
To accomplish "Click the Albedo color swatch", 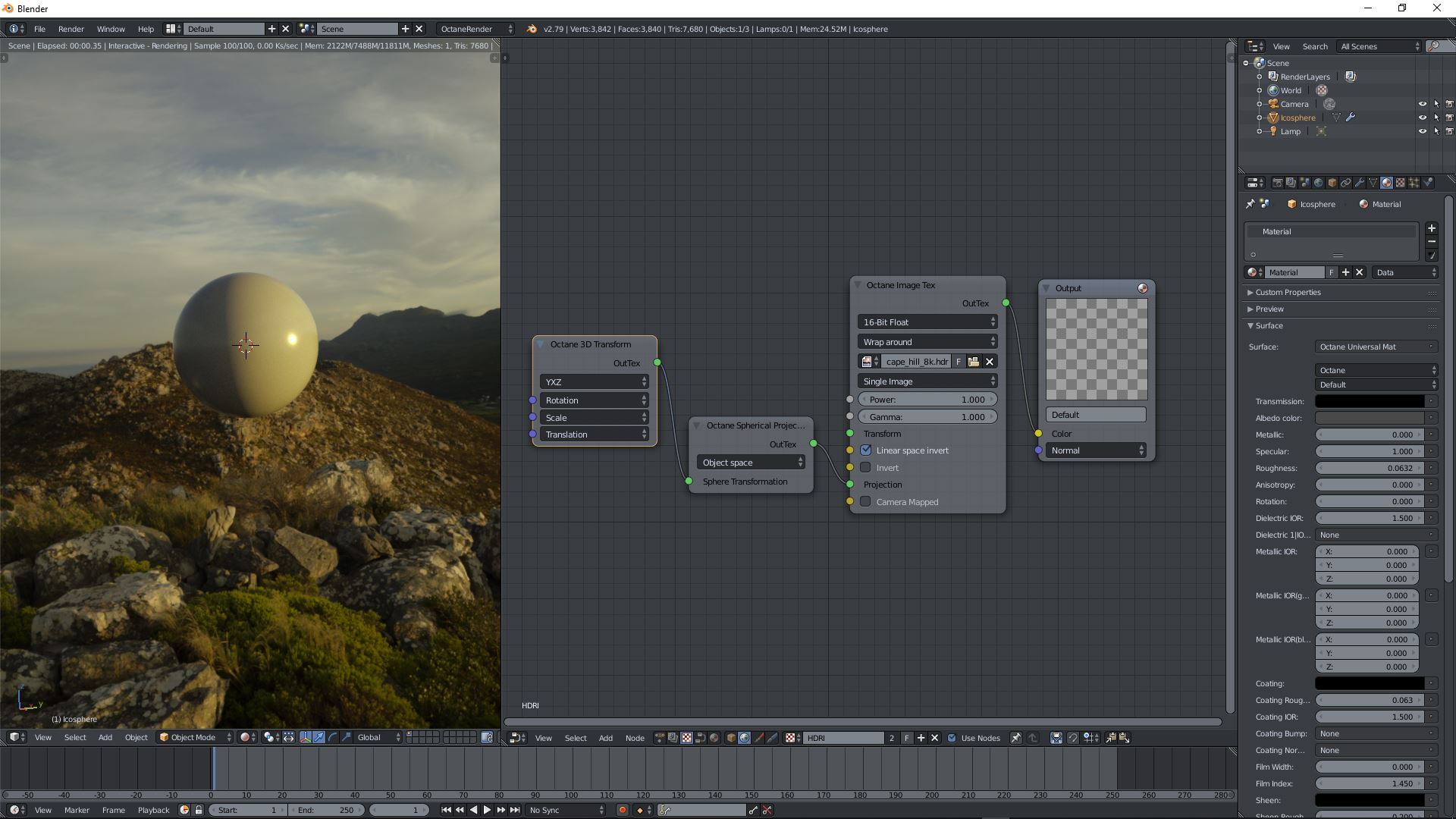I will (x=1369, y=418).
